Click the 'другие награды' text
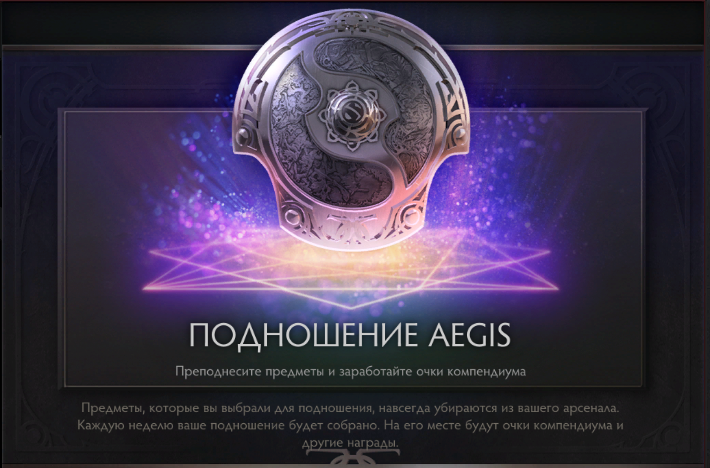The image size is (710, 468). coord(350,443)
